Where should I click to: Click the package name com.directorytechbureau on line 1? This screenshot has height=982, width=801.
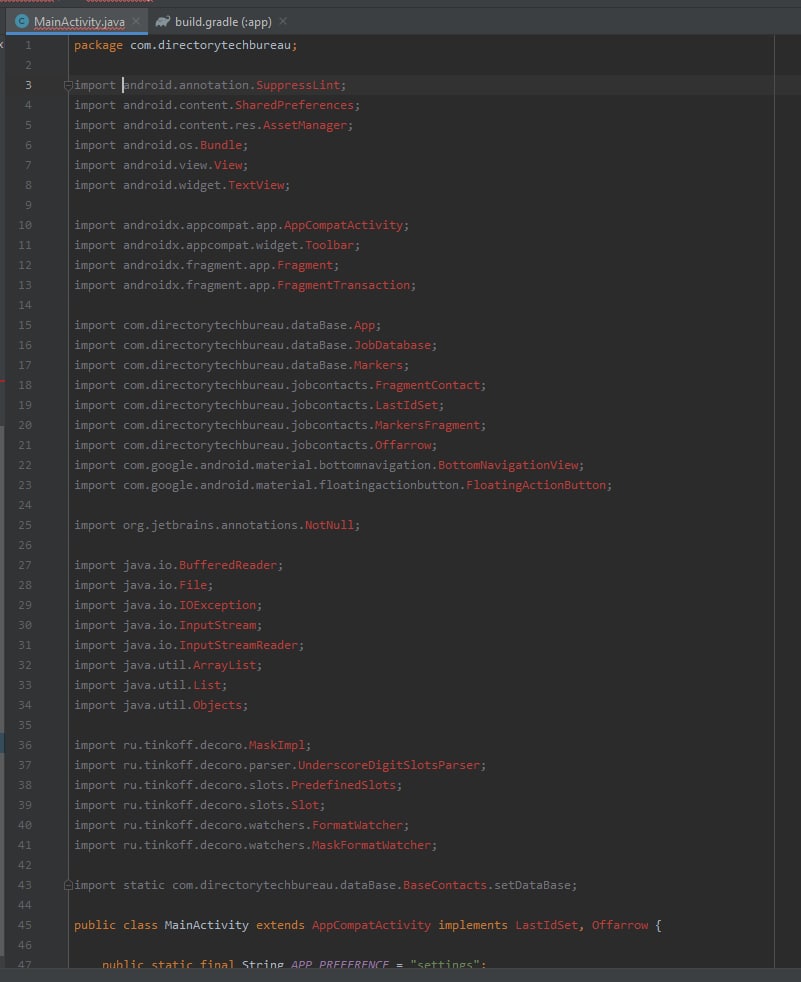pos(210,45)
